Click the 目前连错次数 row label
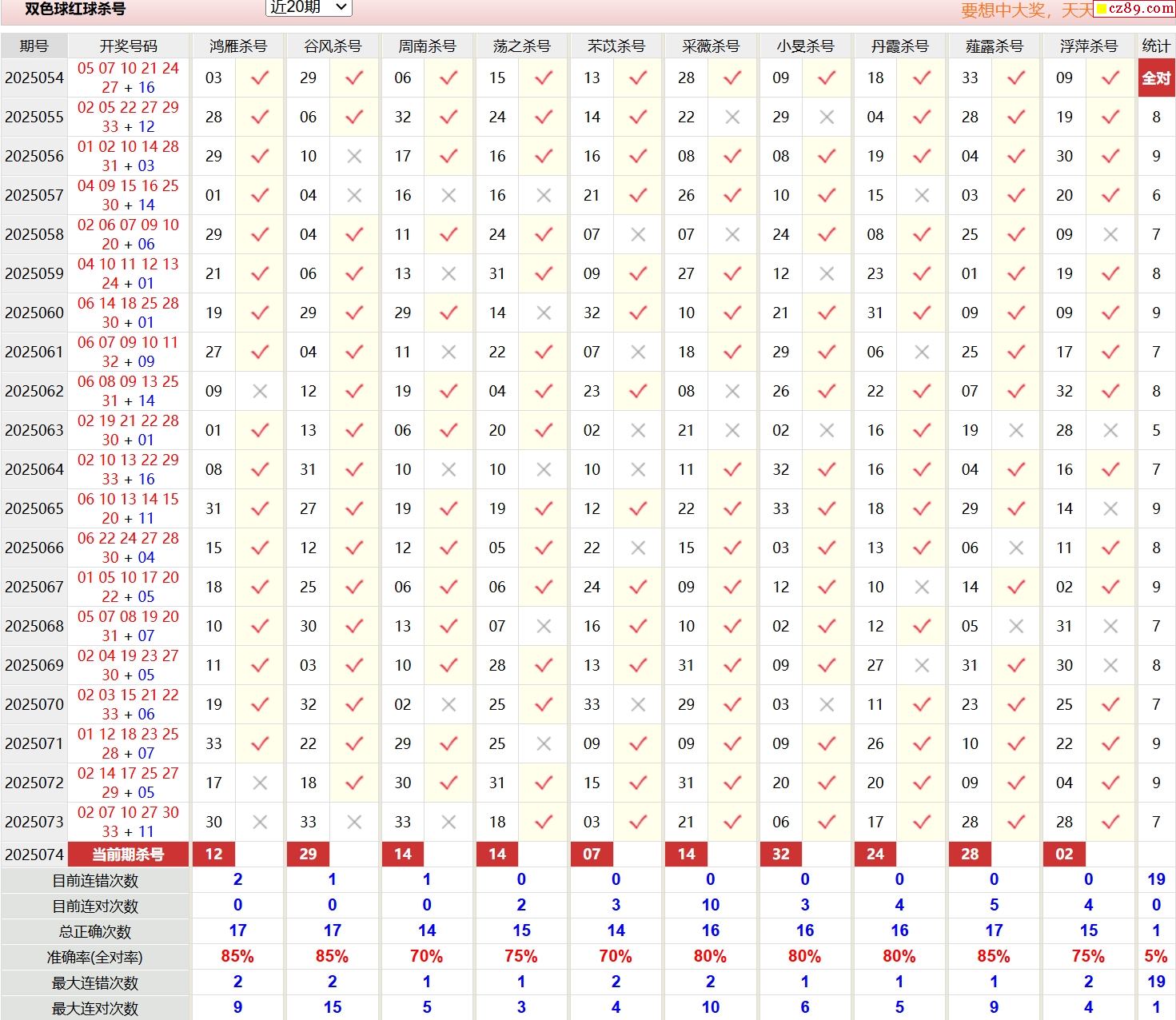1176x1020 pixels. pos(95,881)
